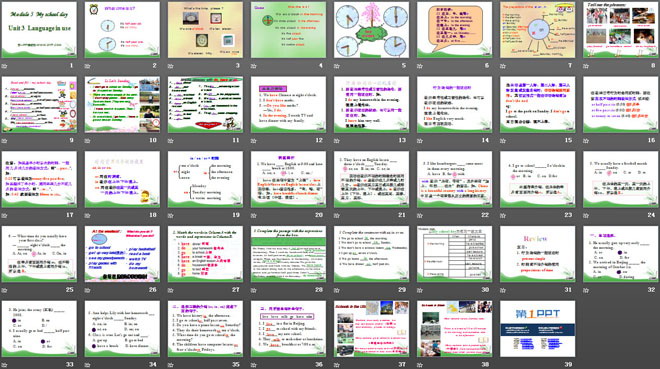Image resolution: width=660 pixels, height=369 pixels.
Task: Select slide 9 fill-in-the-blank school day thumbnail
Action: 39,105
